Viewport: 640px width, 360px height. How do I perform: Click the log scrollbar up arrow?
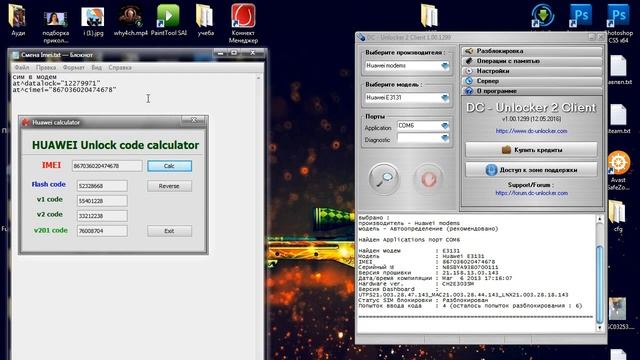[x=600, y=219]
